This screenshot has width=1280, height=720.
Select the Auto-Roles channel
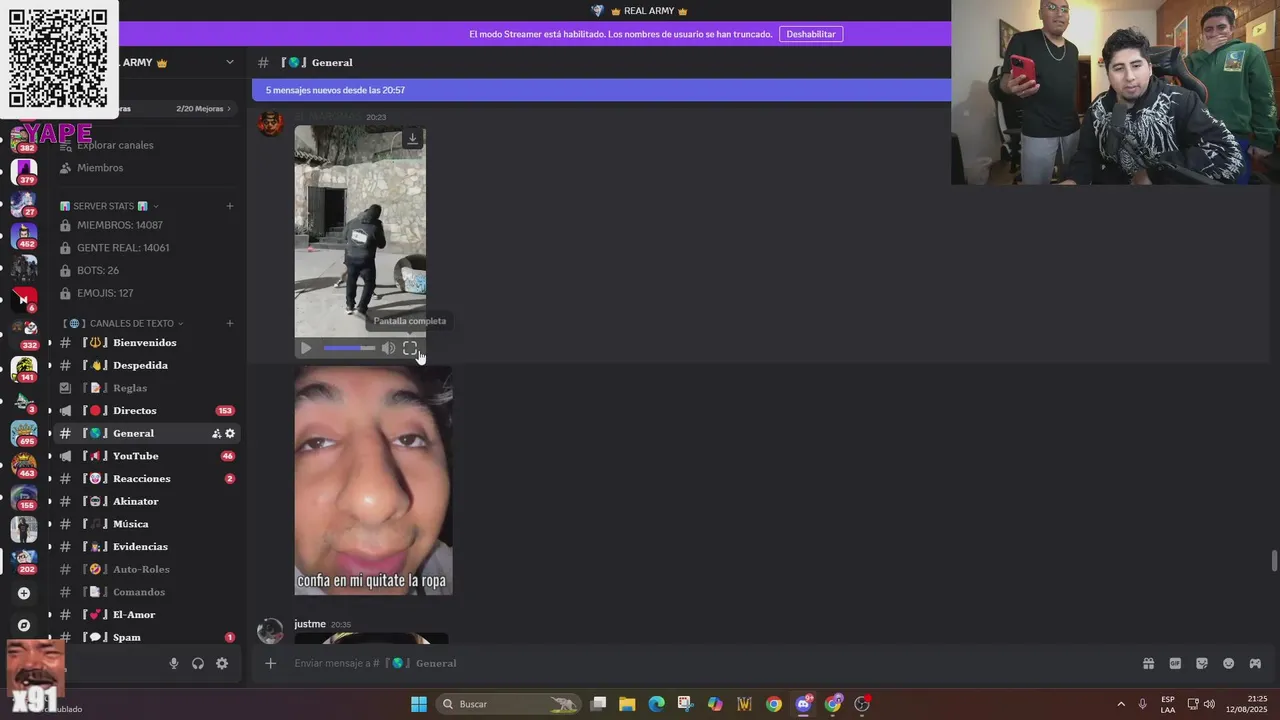pos(146,569)
